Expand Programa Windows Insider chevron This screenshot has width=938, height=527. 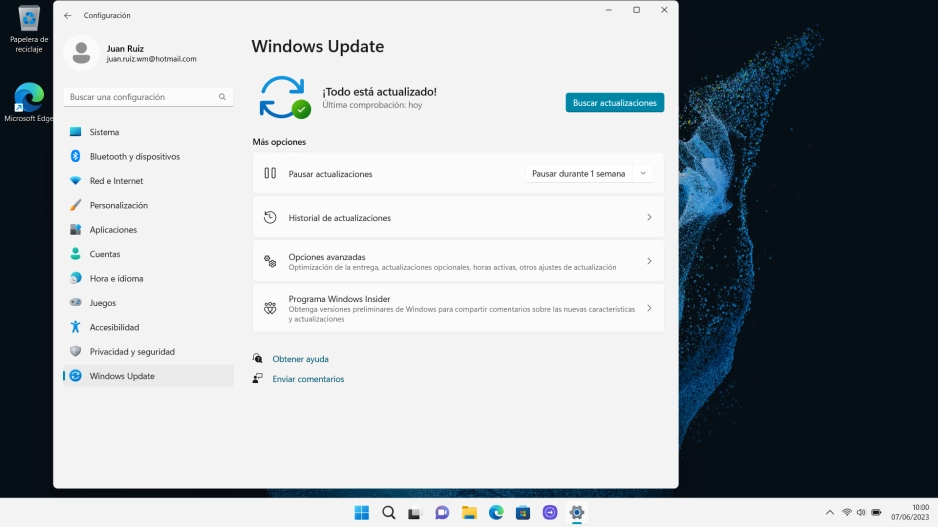click(649, 309)
